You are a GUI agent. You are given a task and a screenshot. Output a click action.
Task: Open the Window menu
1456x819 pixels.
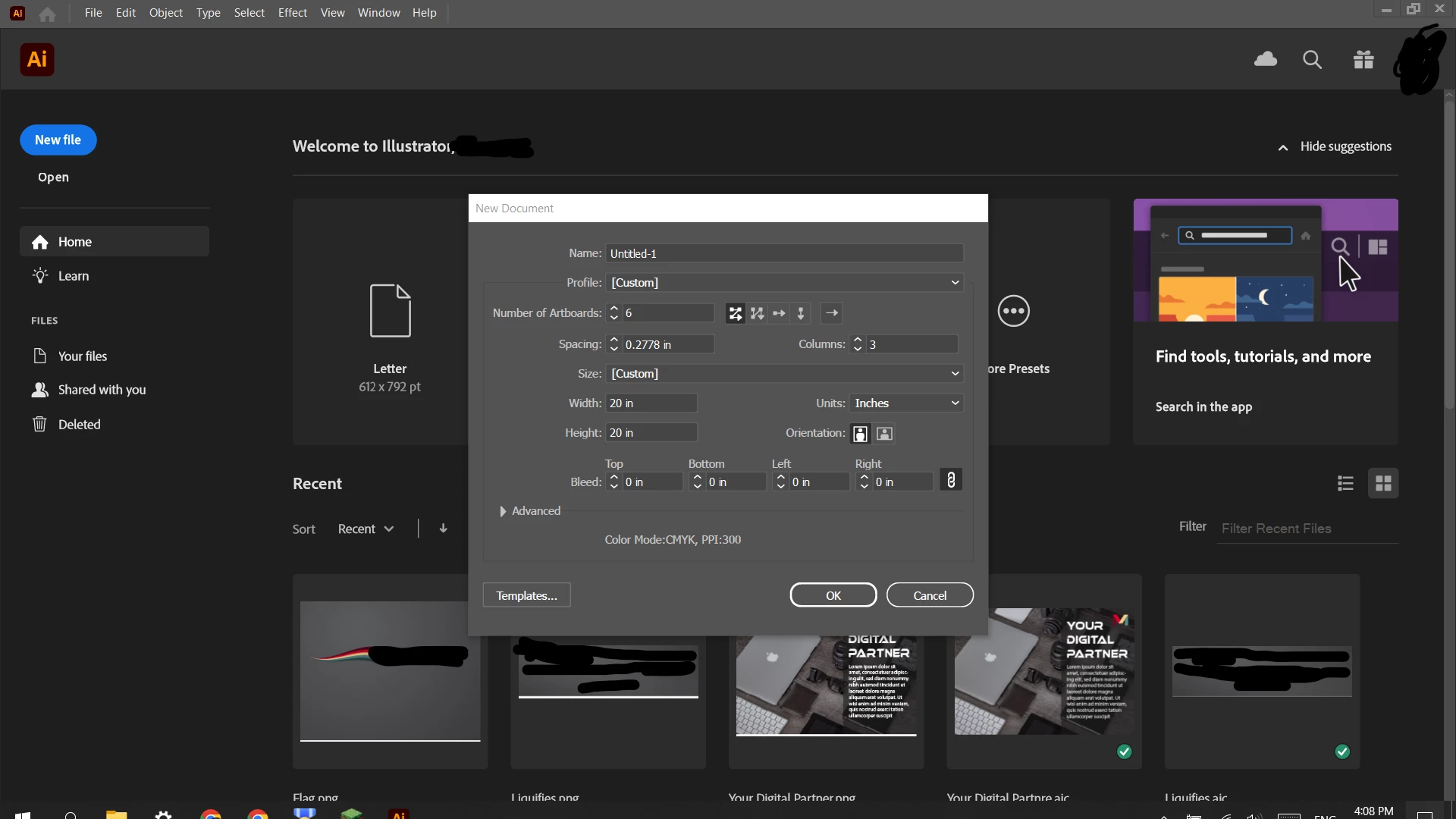tap(378, 13)
